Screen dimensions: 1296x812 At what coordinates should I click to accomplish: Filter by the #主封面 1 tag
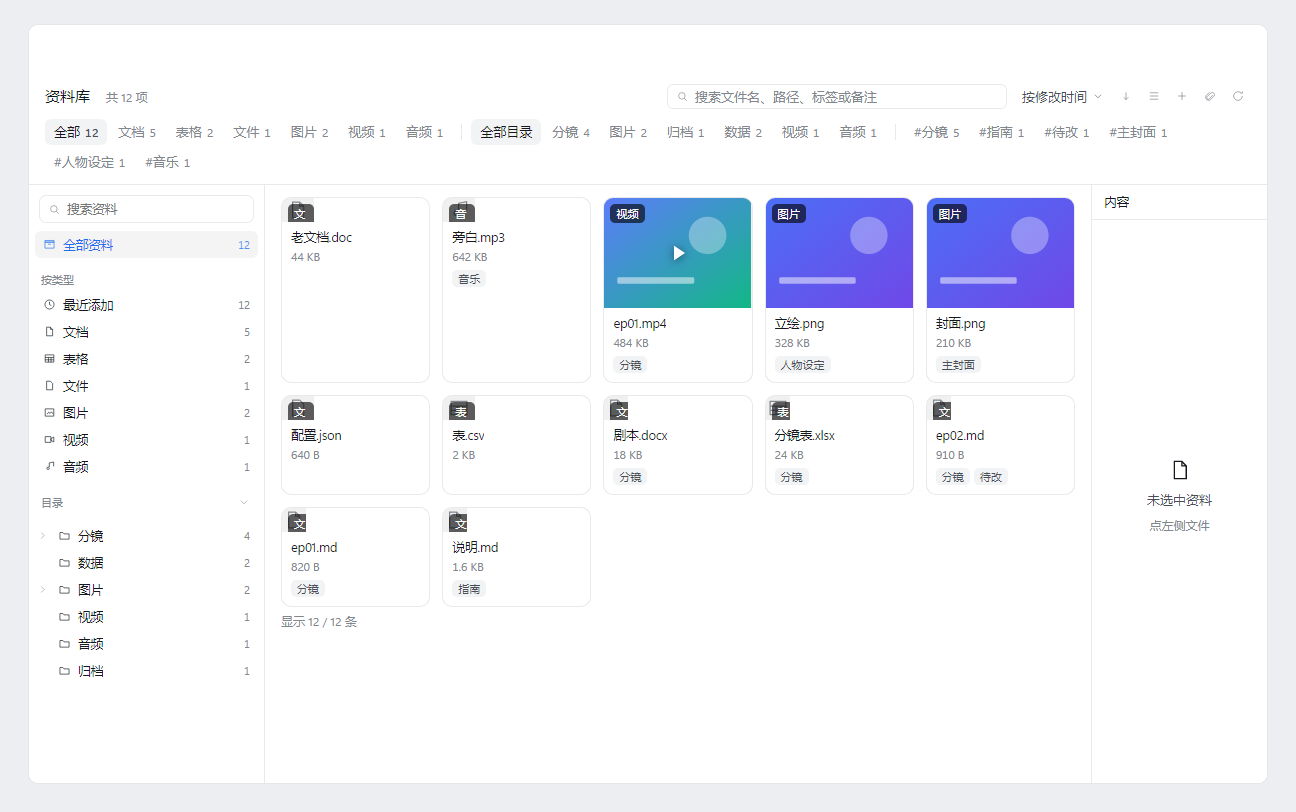[x=1138, y=132]
